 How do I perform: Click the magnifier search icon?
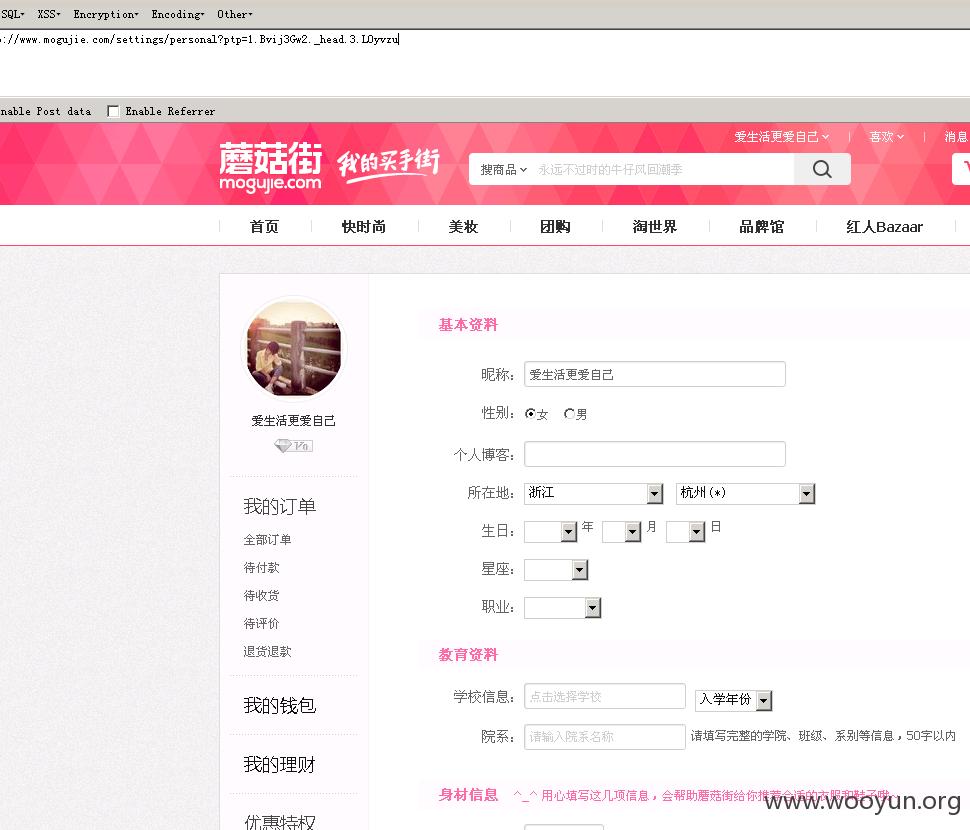coord(822,169)
